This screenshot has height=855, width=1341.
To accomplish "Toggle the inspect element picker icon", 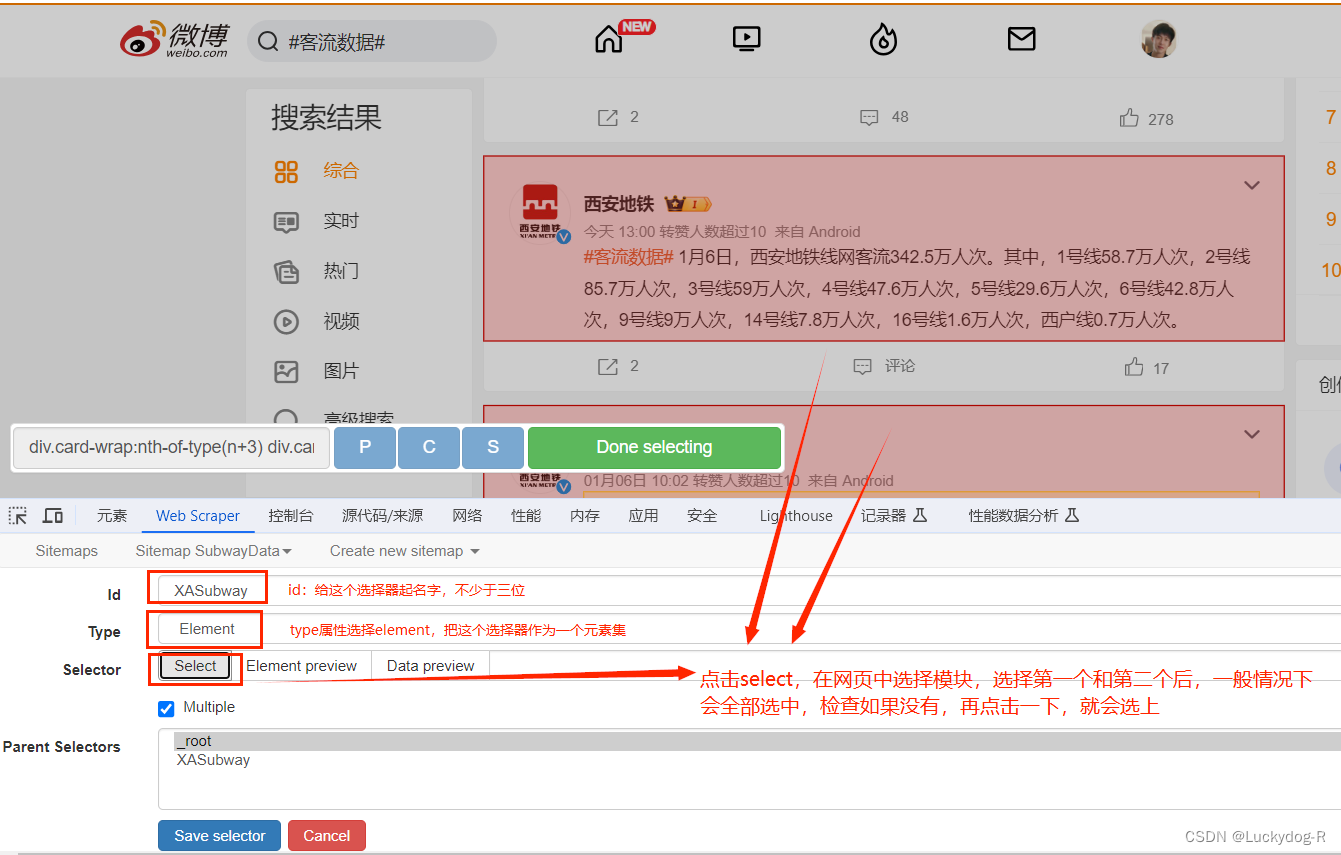I will pyautogui.click(x=18, y=516).
